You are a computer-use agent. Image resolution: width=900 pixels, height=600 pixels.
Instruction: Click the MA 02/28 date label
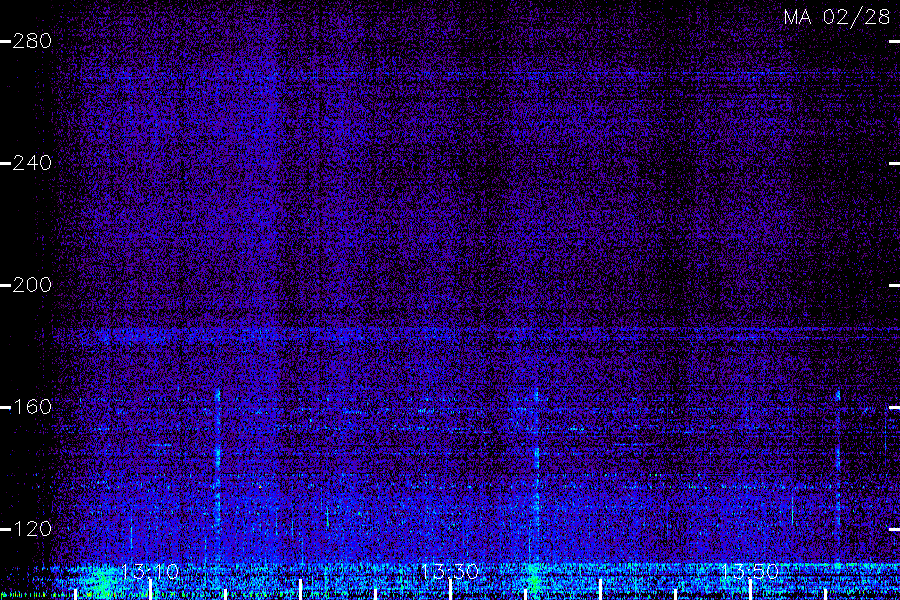pos(837,17)
